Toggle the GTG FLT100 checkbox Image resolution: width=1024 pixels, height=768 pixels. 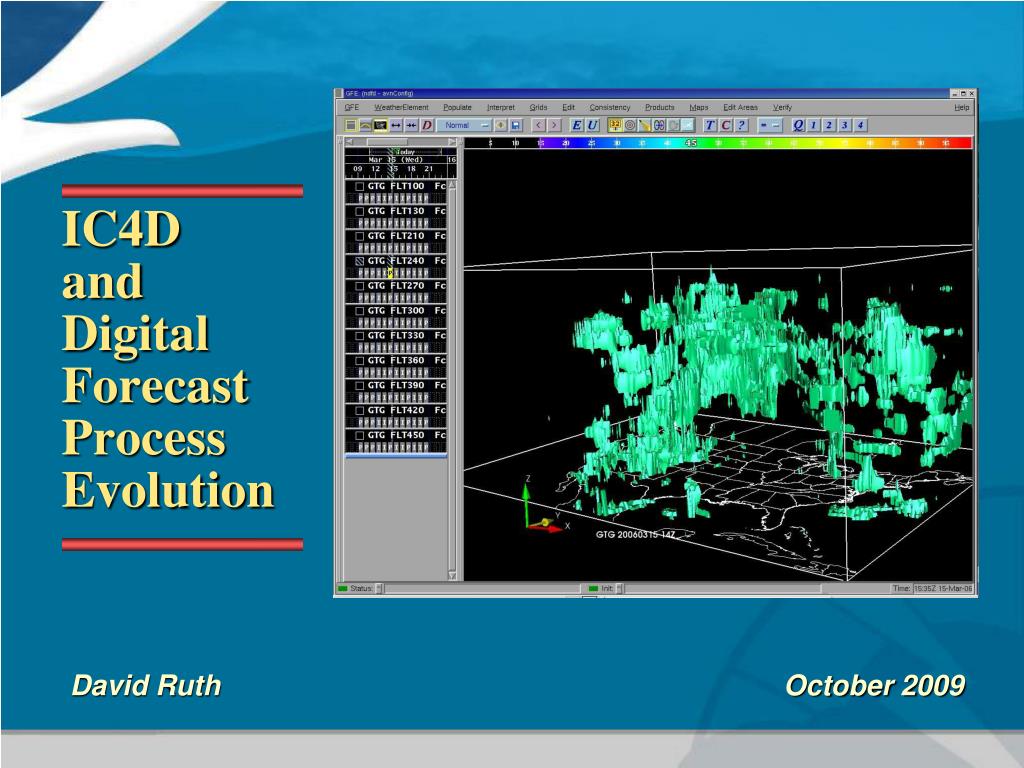[x=359, y=187]
